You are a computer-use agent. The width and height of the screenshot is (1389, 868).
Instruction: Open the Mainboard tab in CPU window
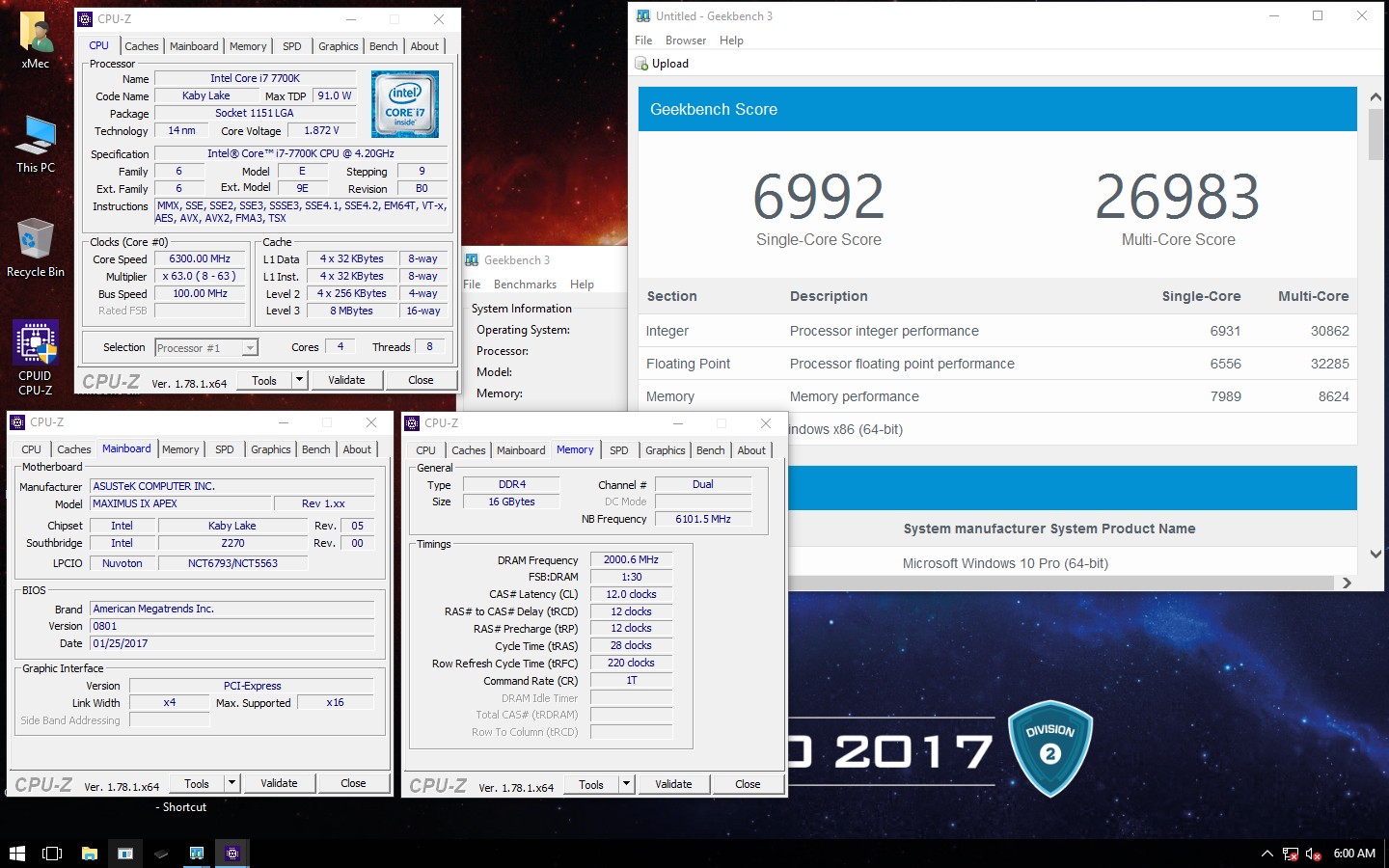194,46
